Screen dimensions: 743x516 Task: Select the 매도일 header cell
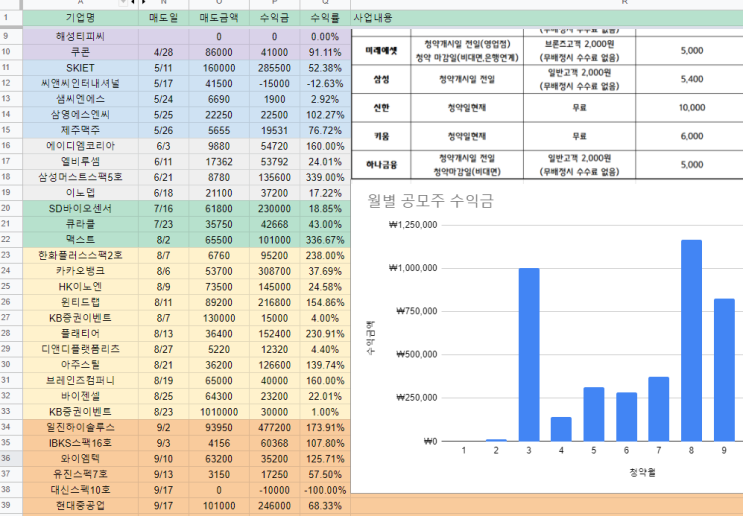[163, 18]
